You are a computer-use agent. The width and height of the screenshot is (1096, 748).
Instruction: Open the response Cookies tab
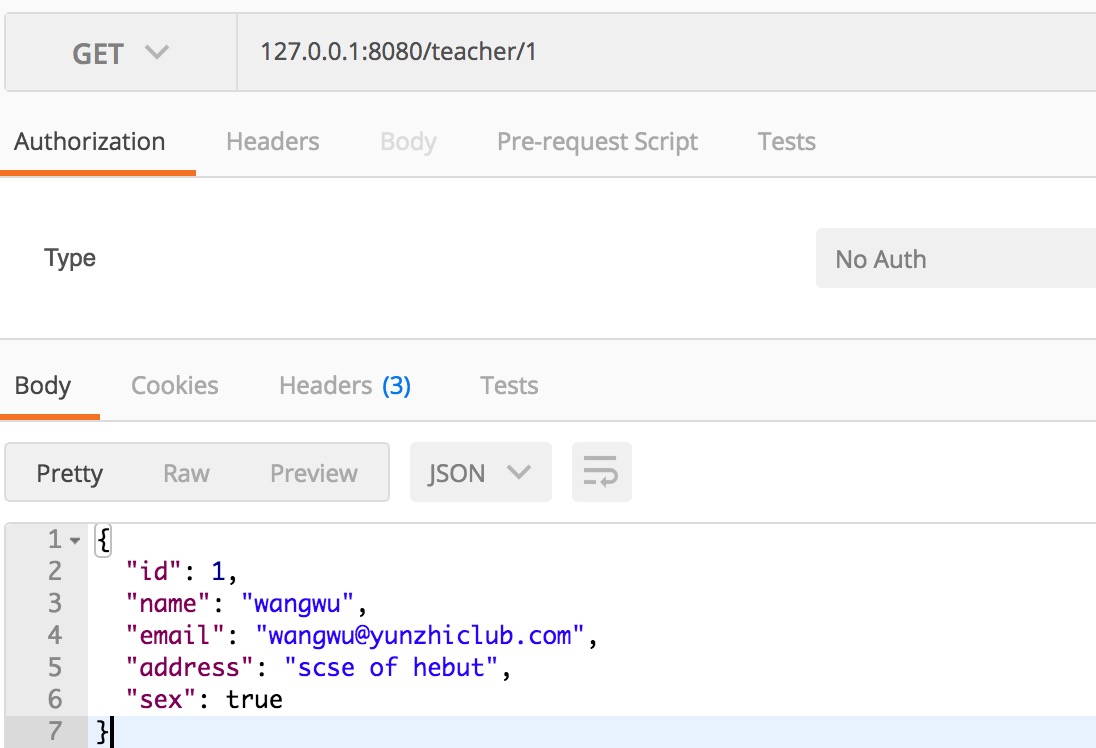175,386
